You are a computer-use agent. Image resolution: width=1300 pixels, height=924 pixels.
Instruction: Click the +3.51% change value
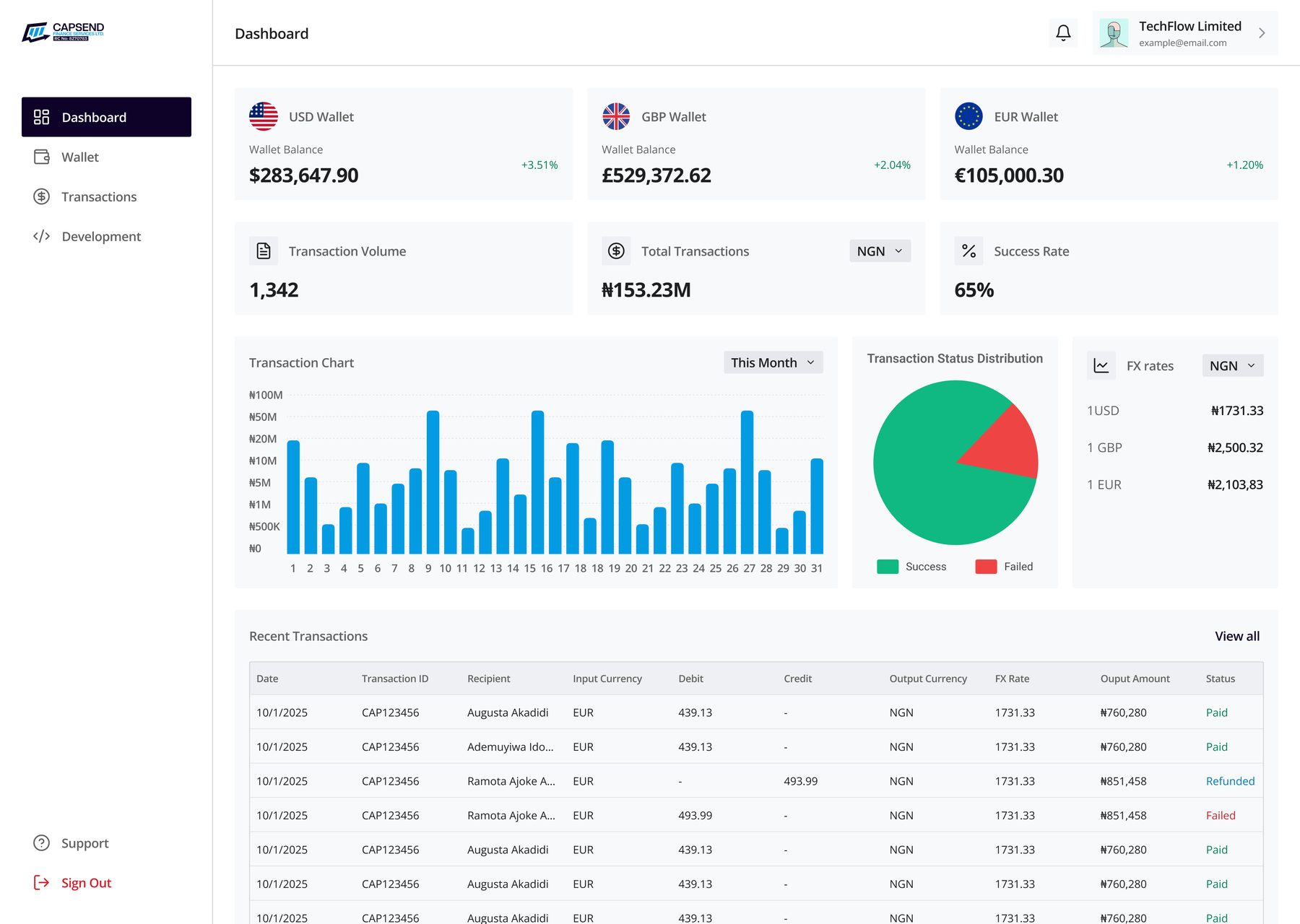[x=539, y=165]
